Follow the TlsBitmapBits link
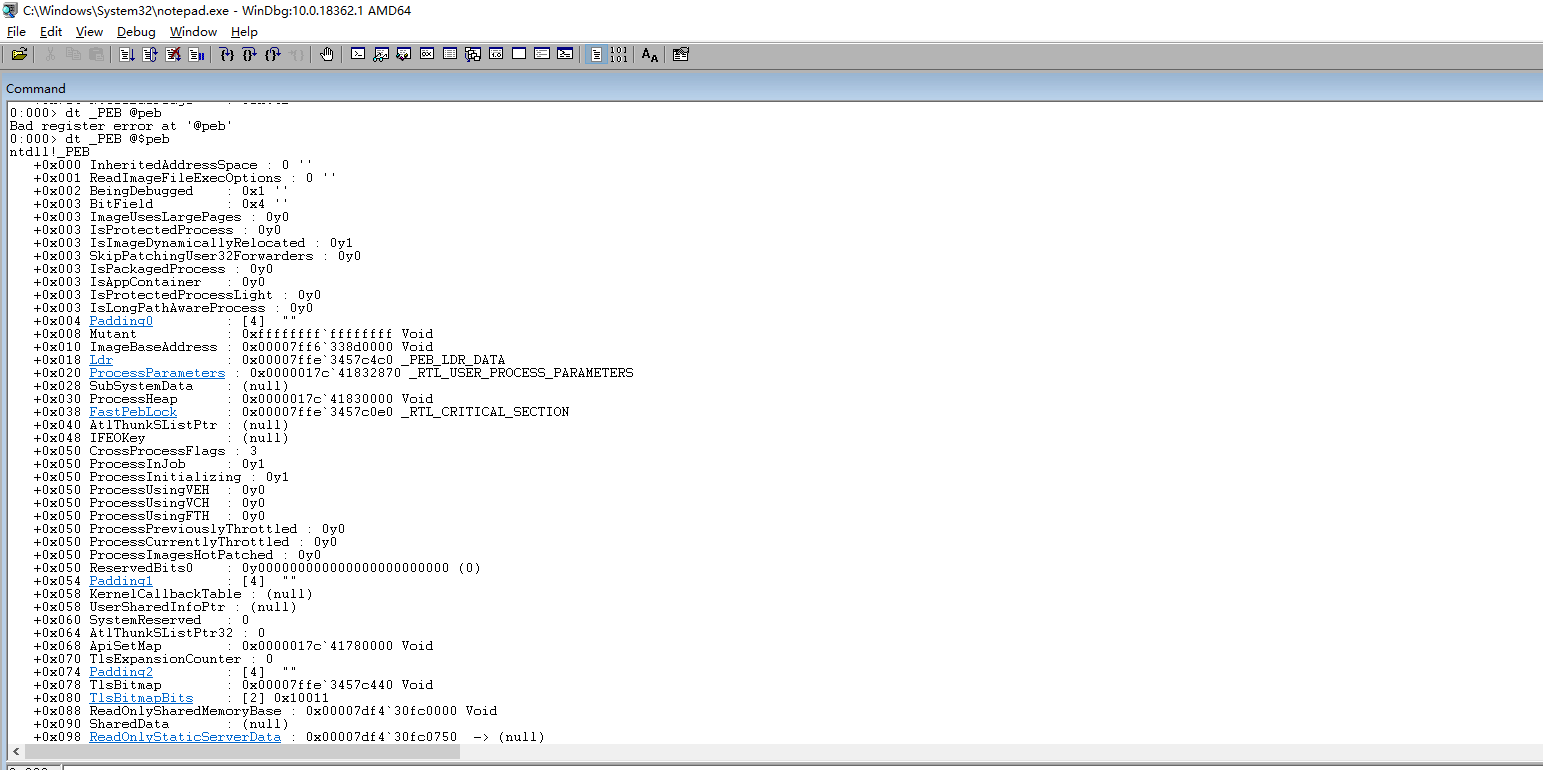 [x=141, y=698]
